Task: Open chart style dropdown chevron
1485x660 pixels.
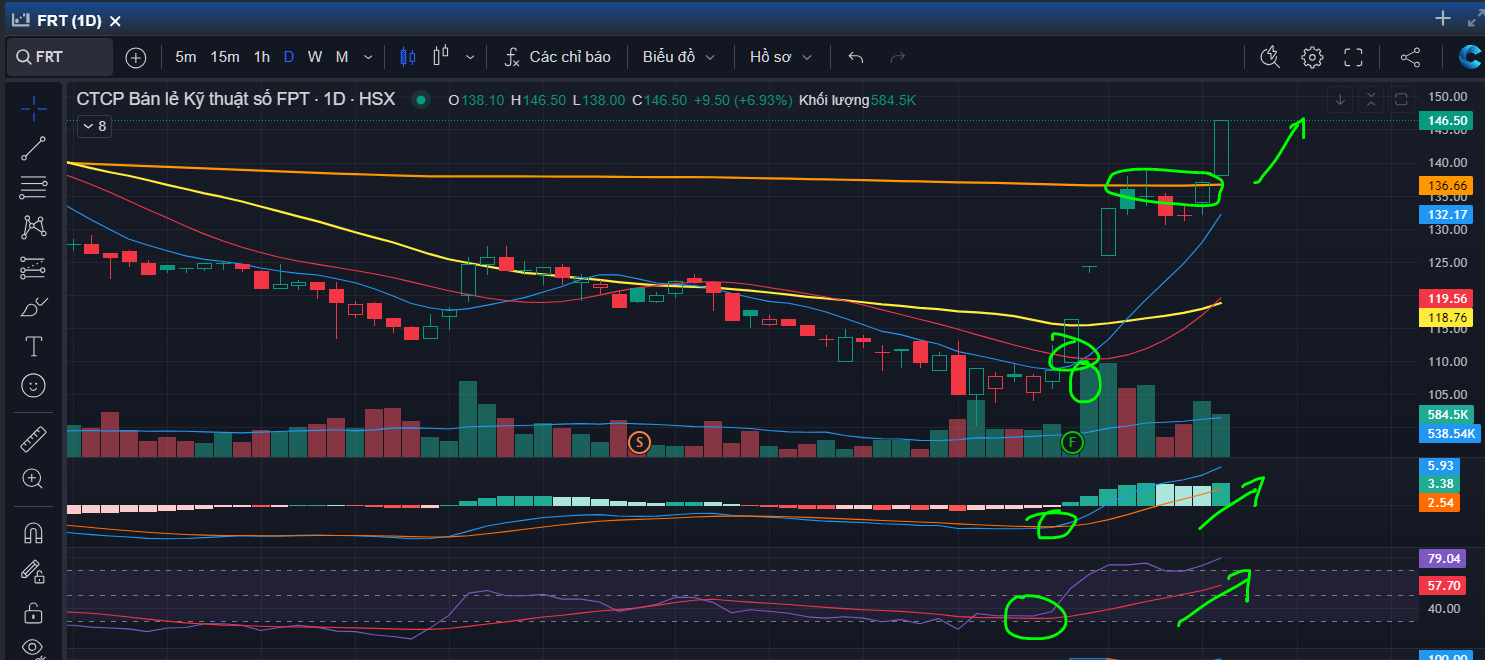Action: click(x=470, y=57)
